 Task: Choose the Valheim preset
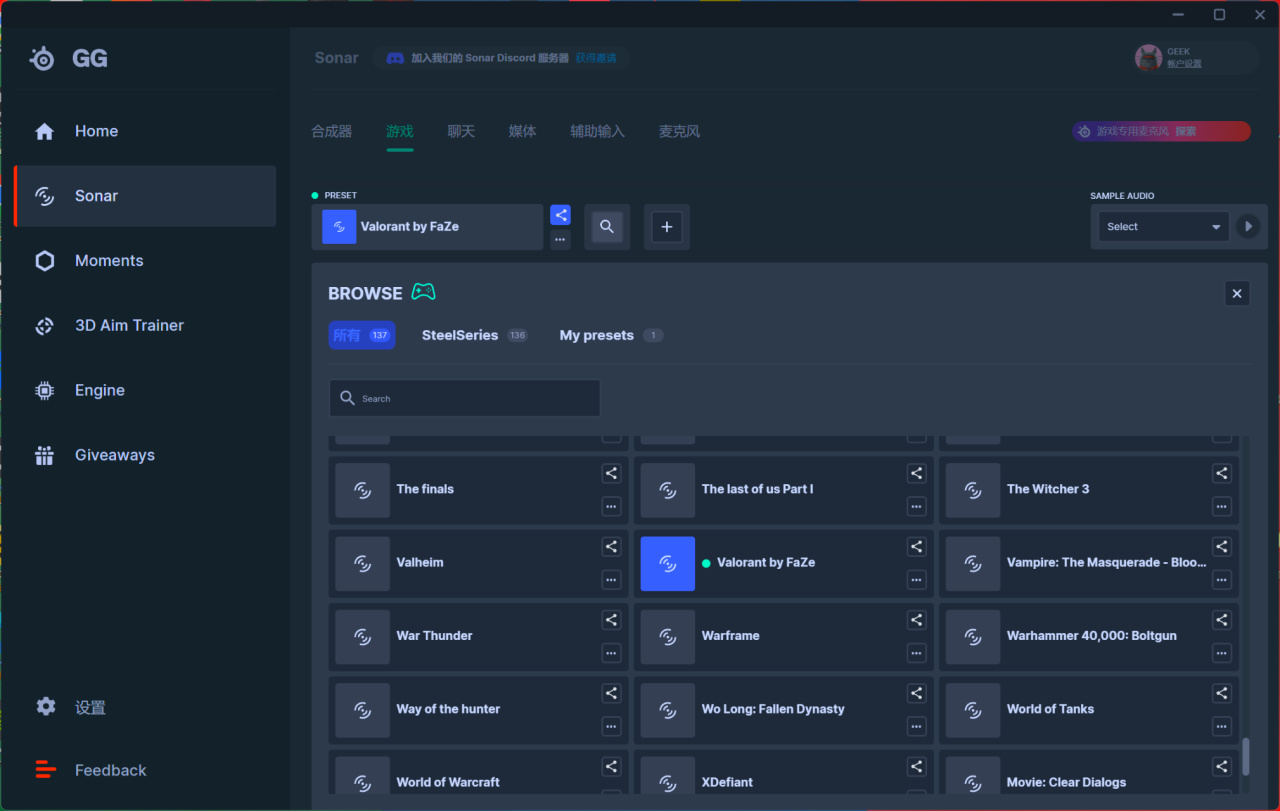pos(479,563)
